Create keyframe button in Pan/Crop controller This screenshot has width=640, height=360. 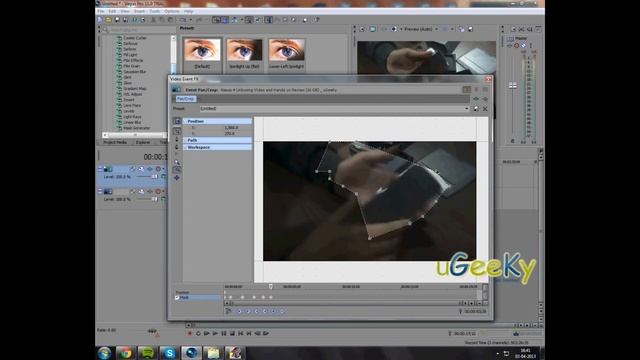(273, 311)
